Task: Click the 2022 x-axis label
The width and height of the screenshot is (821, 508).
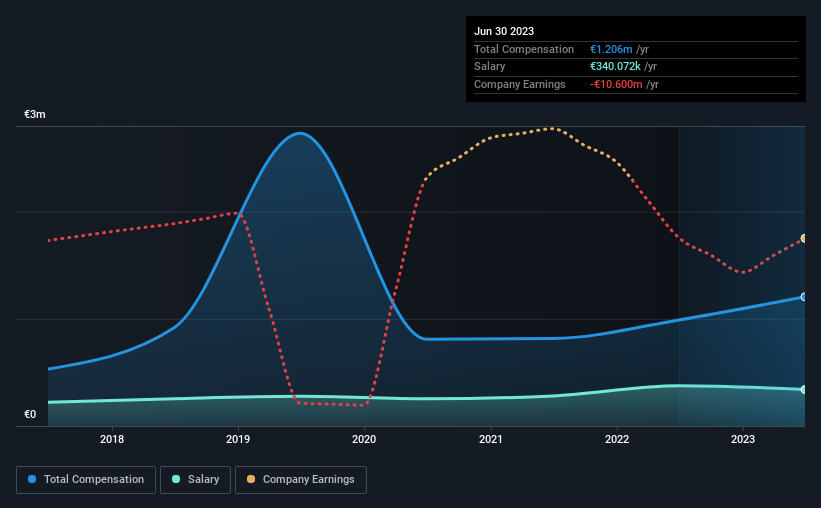Action: tap(617, 439)
